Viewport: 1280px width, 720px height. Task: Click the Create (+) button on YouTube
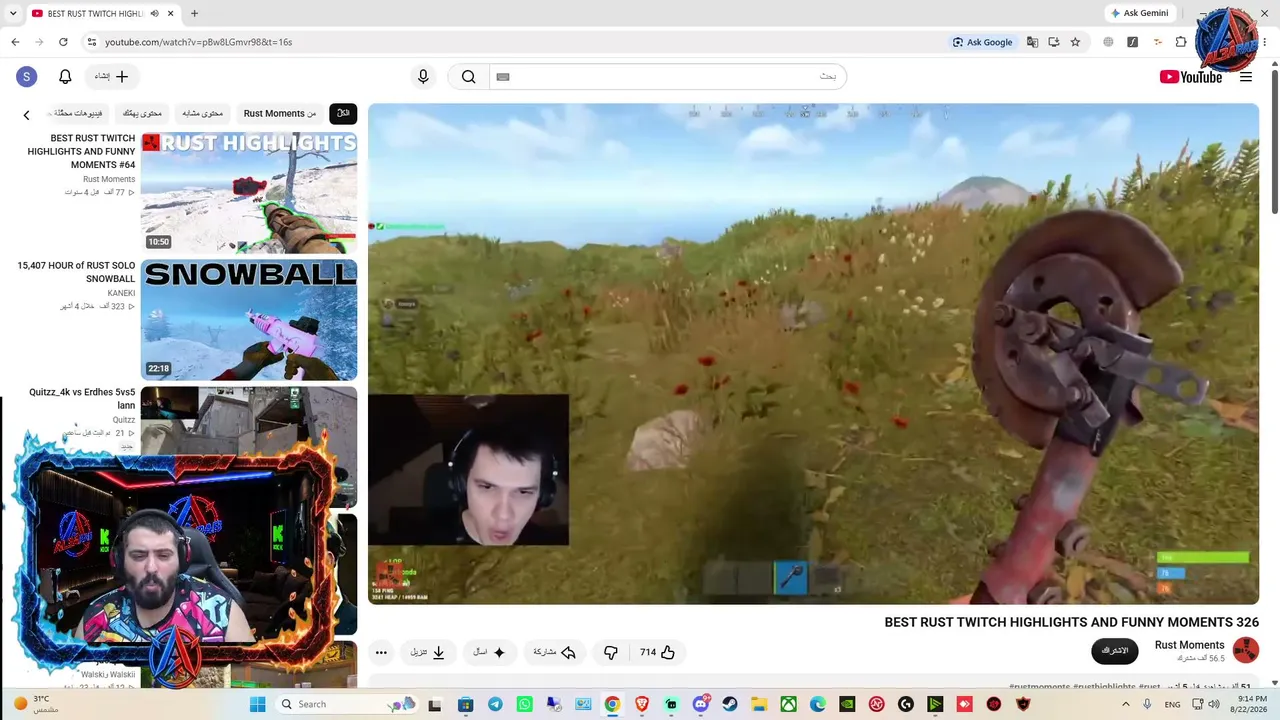(x=112, y=77)
